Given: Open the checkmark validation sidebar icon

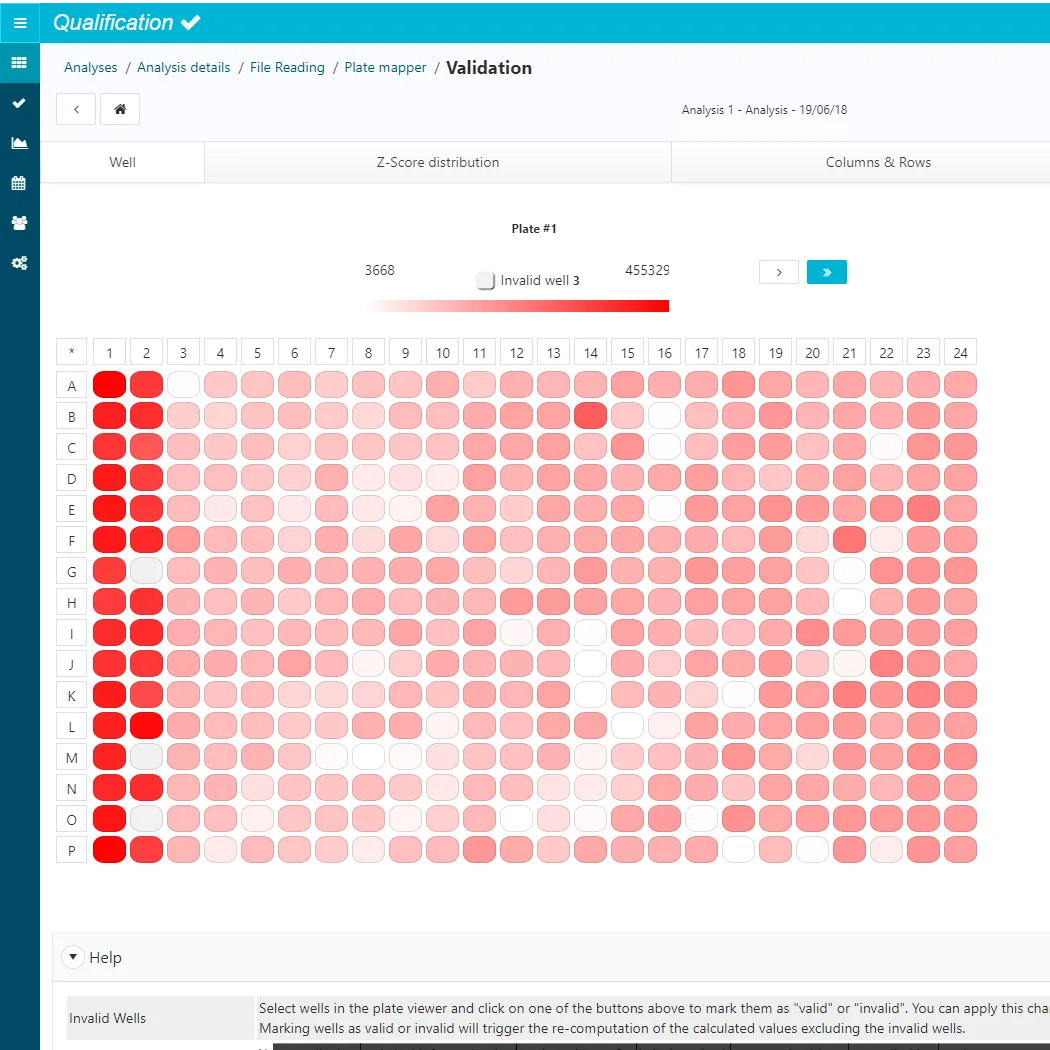Looking at the screenshot, I should click(19, 103).
